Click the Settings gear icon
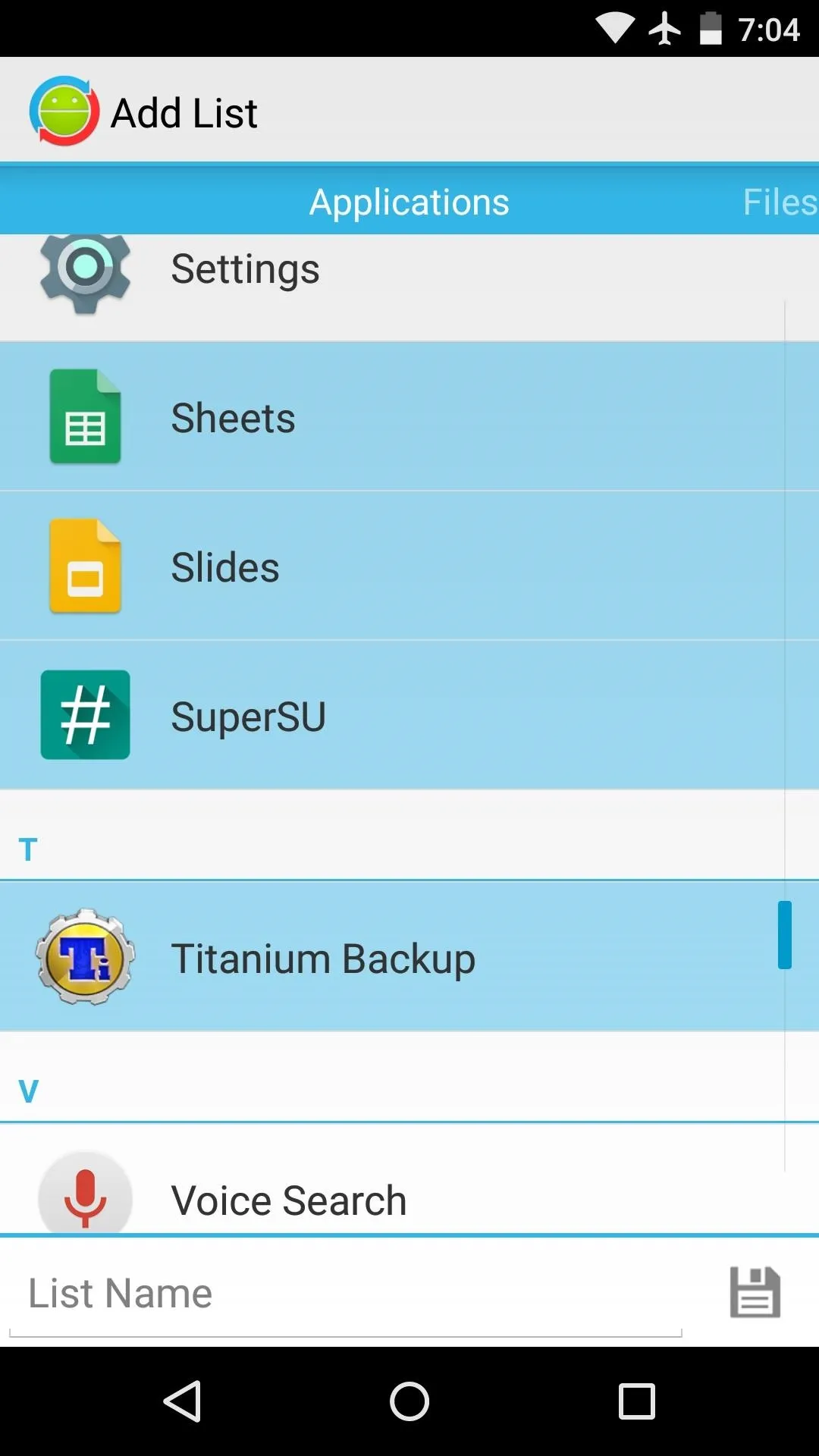819x1456 pixels. pyautogui.click(x=85, y=271)
